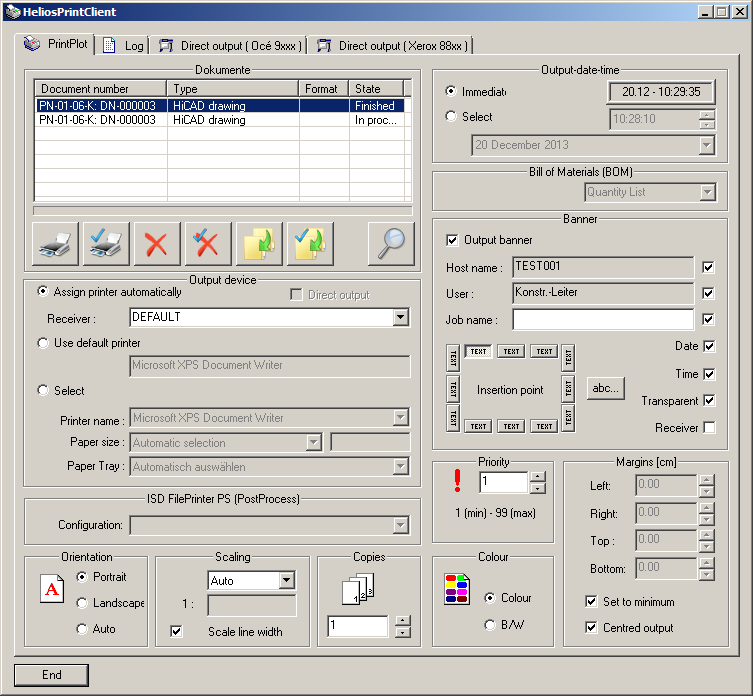Select the B/W colour radio button
This screenshot has width=753, height=696.
click(x=489, y=624)
